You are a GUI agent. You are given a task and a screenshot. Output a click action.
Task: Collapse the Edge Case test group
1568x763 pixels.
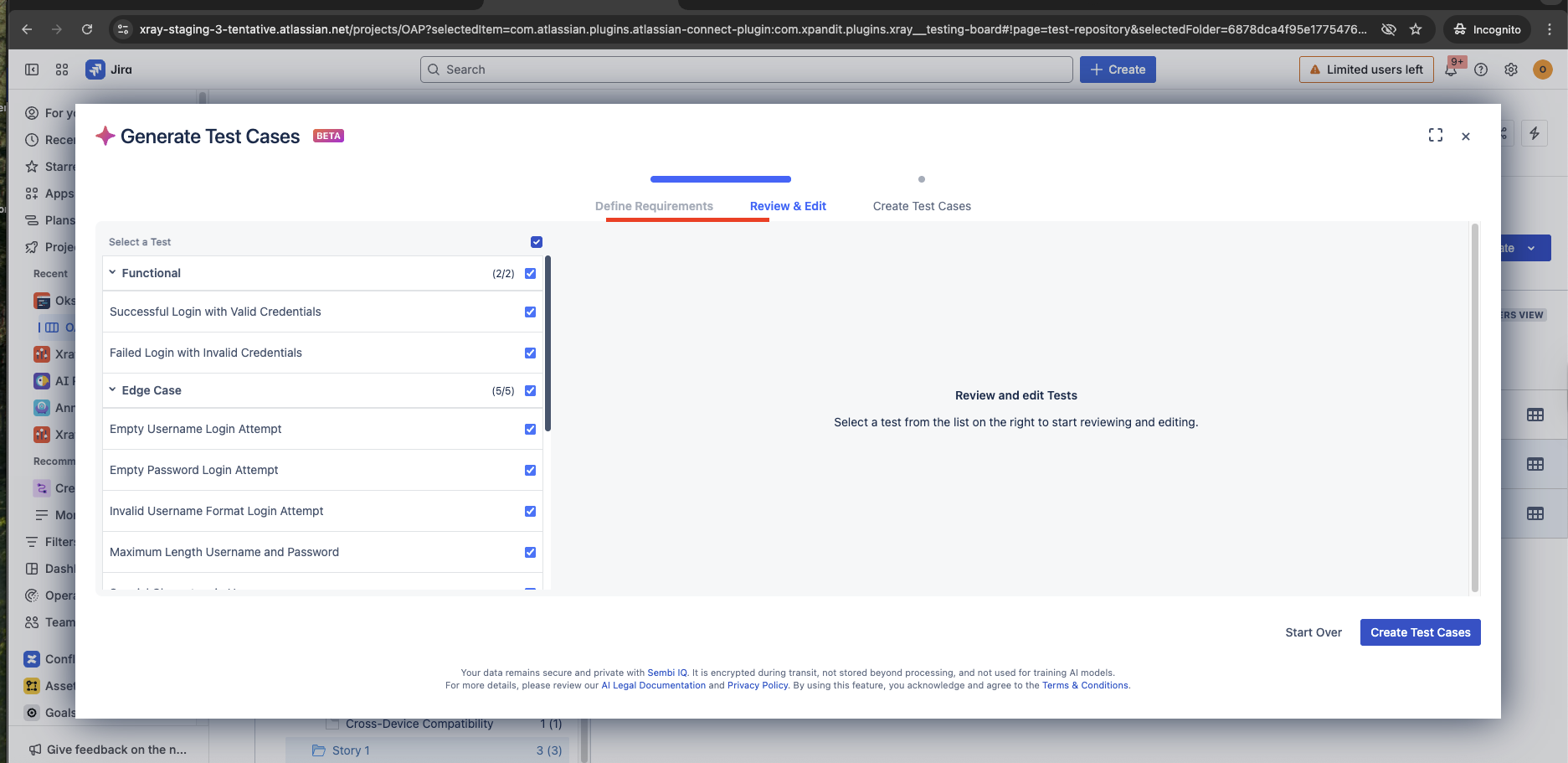[113, 390]
